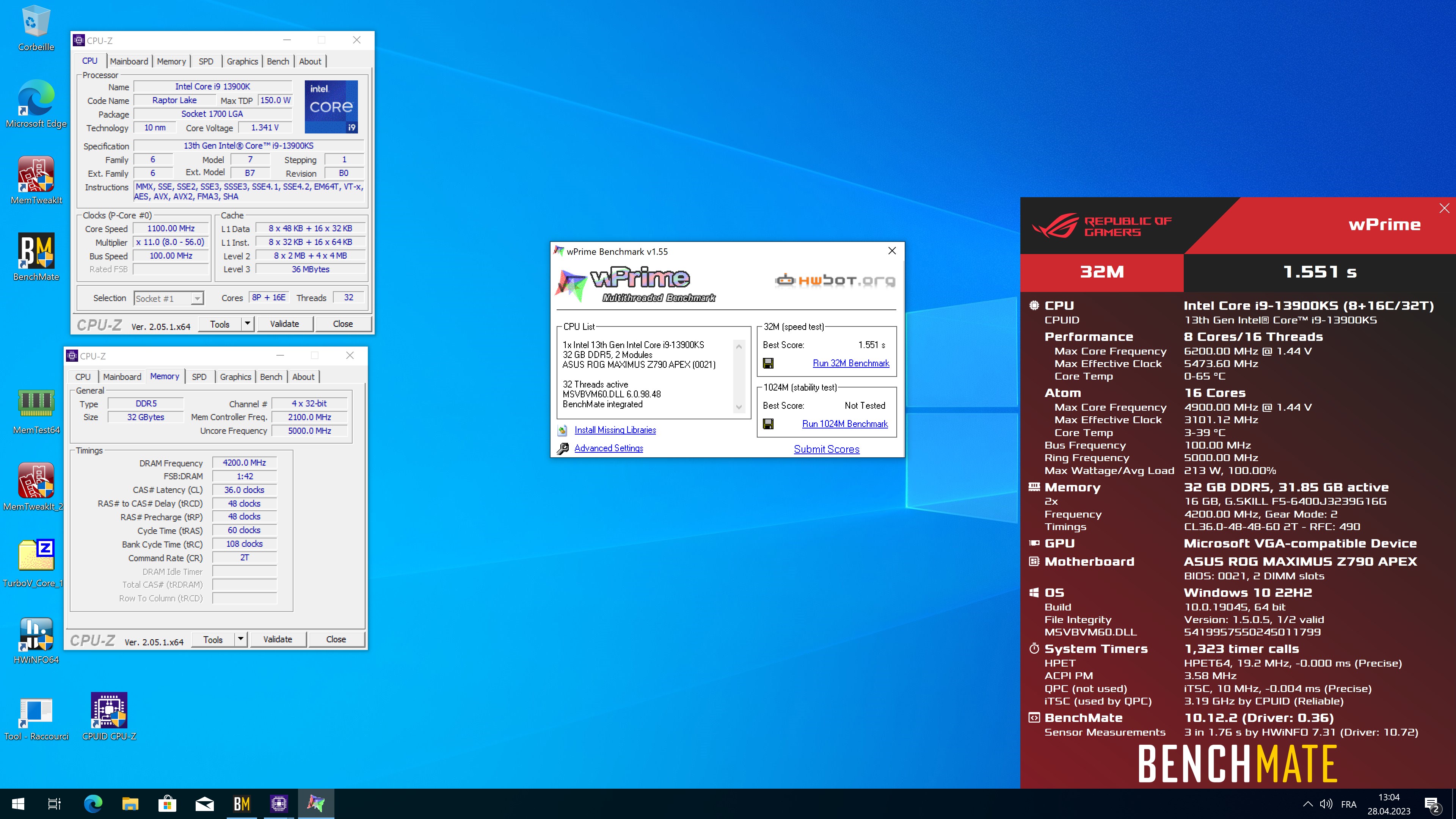Image resolution: width=1456 pixels, height=819 pixels.
Task: Click Install Missing Libraries link
Action: [615, 430]
